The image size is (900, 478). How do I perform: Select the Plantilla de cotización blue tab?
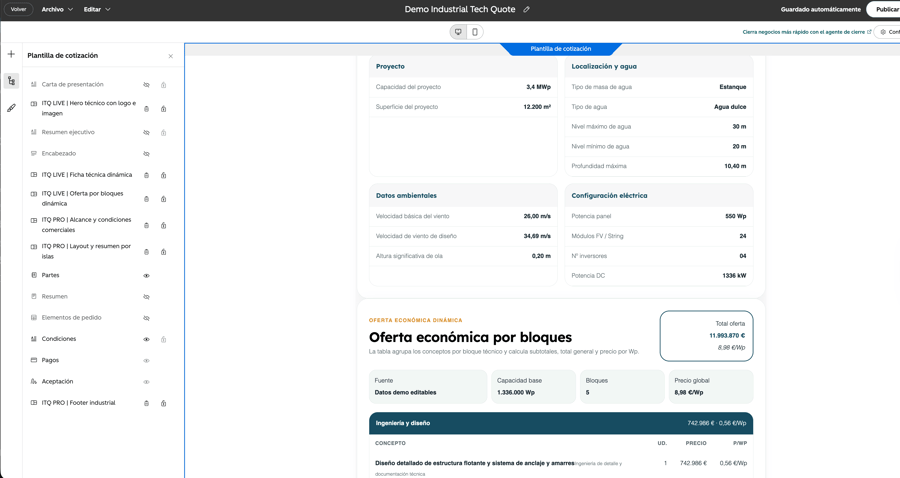coord(561,49)
